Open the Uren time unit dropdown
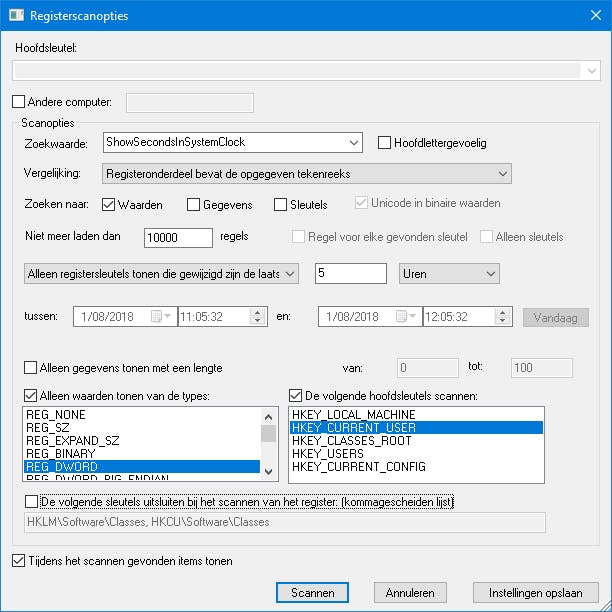Image resolution: width=612 pixels, height=612 pixels. click(x=449, y=274)
